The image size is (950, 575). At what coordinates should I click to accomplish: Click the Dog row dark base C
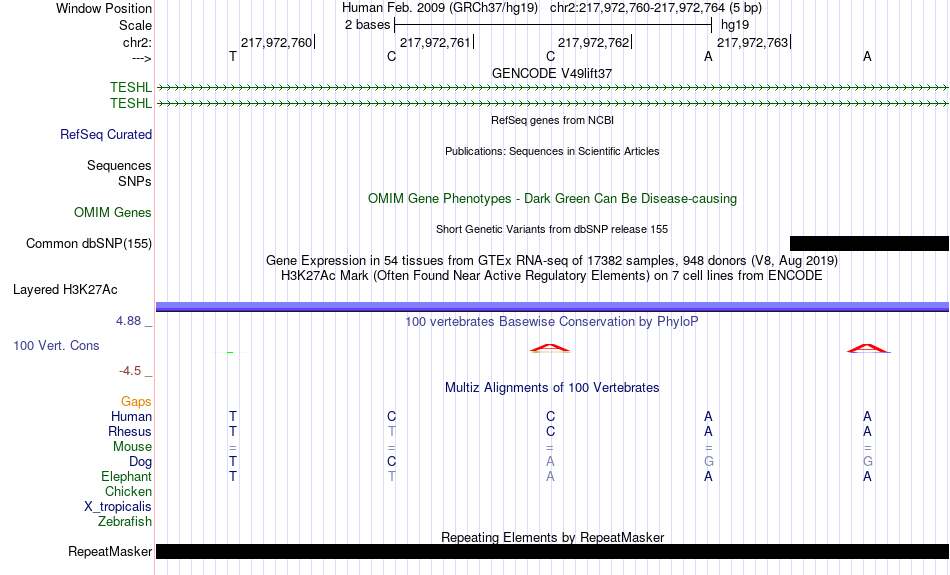coord(391,462)
